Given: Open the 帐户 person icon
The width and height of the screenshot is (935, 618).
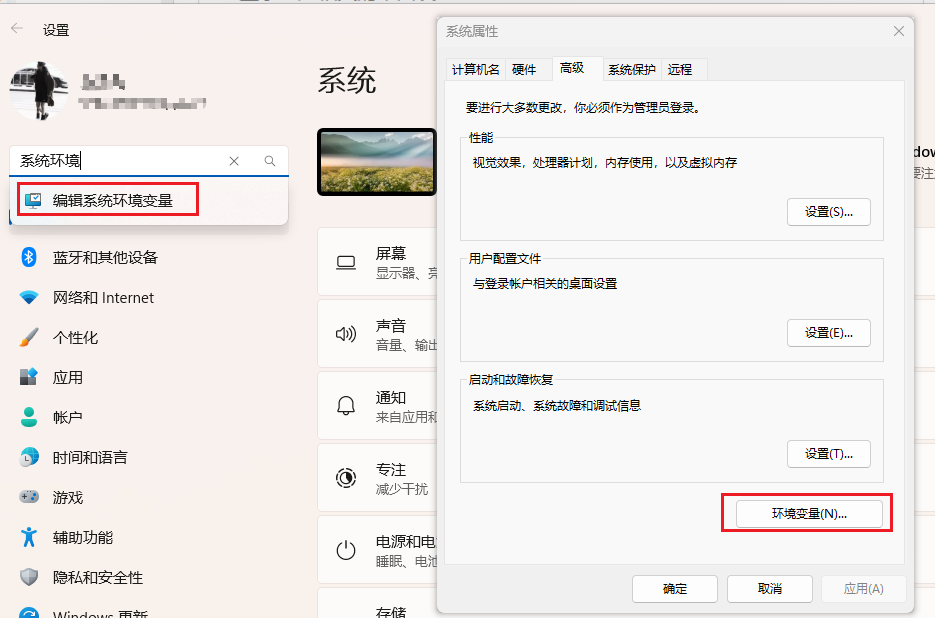Looking at the screenshot, I should pos(29,417).
